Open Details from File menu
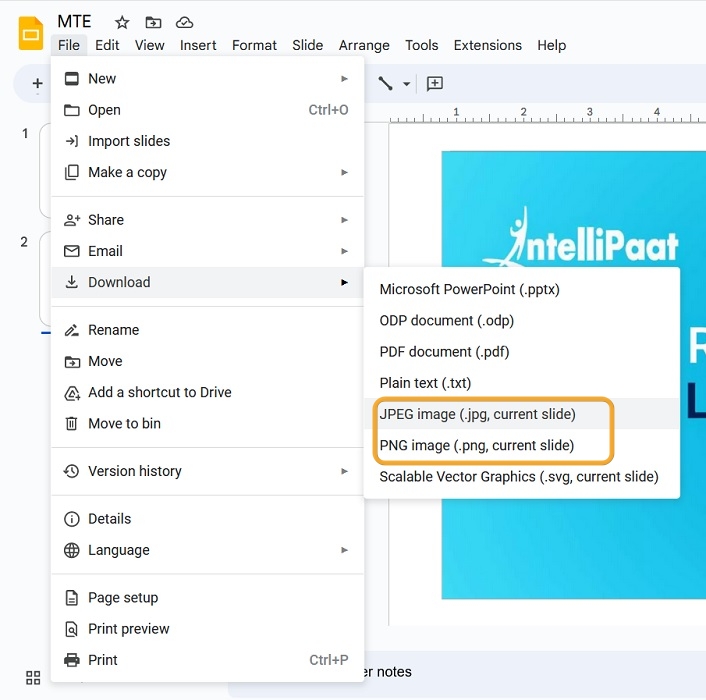Viewport: 706px width, 700px height. click(x=207, y=519)
